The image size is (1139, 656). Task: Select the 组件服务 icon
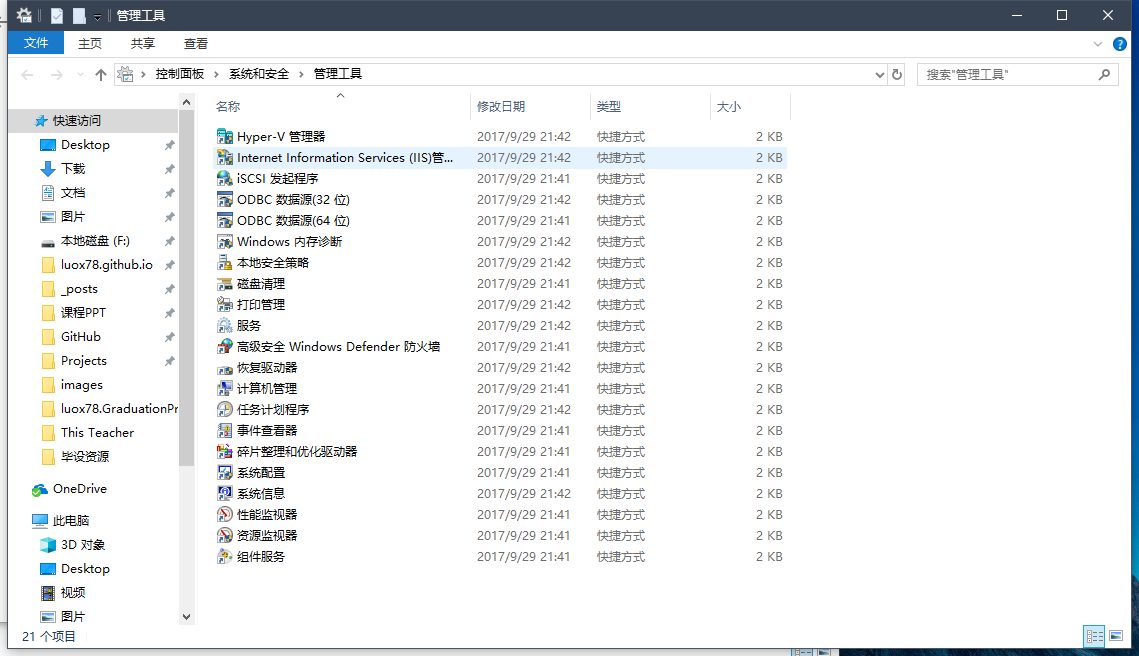224,557
